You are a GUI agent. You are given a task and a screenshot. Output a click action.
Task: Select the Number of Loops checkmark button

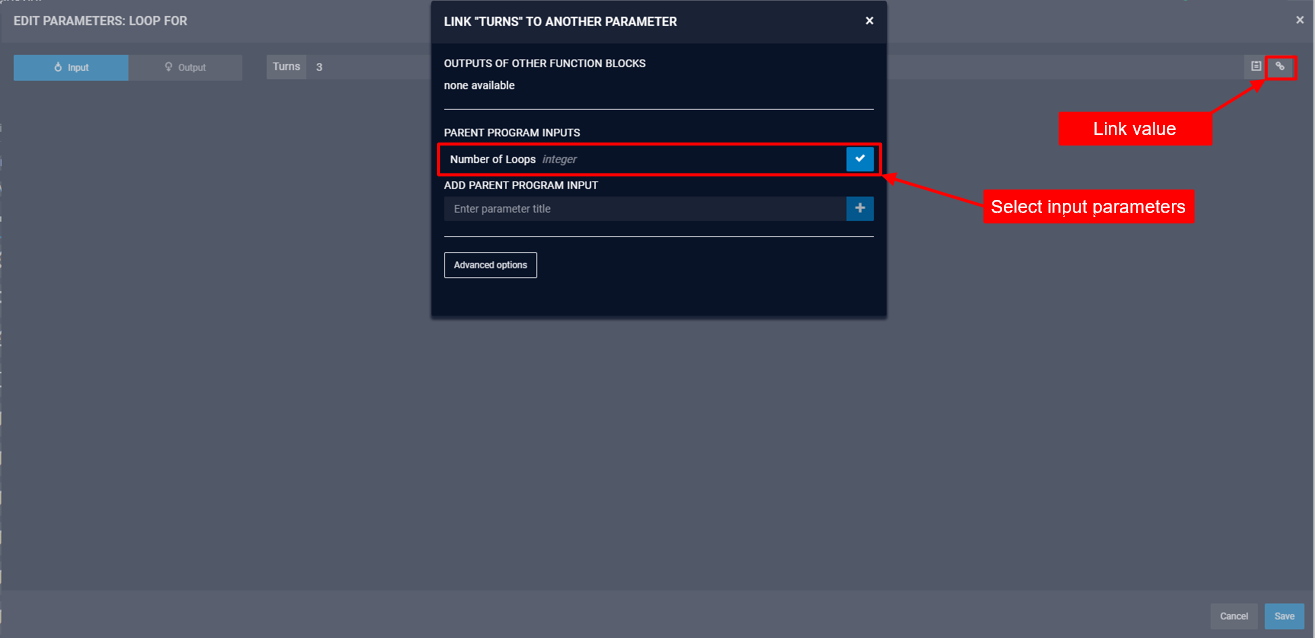pos(860,159)
